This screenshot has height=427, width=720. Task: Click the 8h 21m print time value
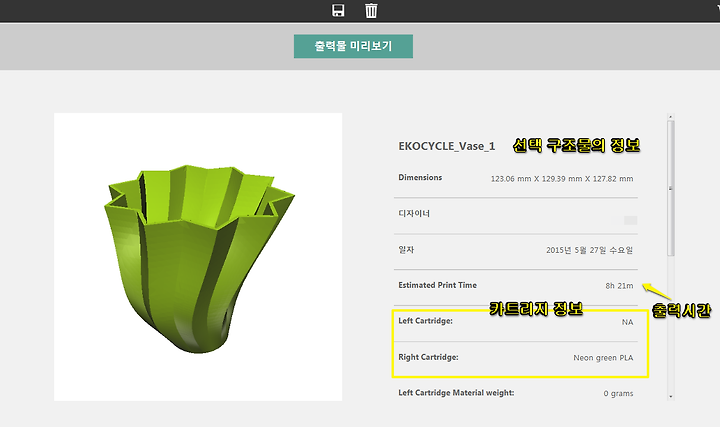[x=619, y=286]
